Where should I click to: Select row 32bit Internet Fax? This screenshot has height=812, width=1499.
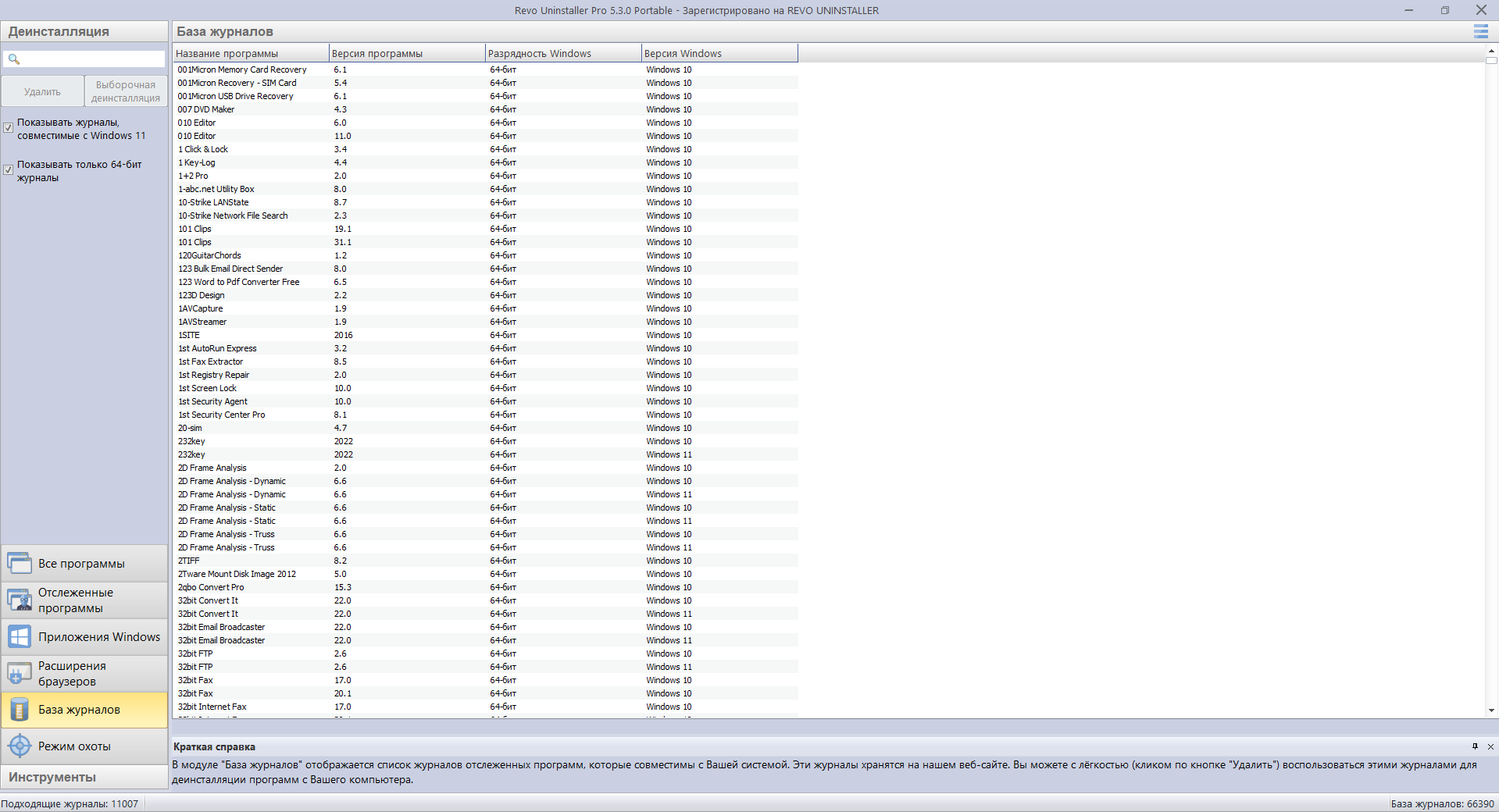(x=485, y=707)
